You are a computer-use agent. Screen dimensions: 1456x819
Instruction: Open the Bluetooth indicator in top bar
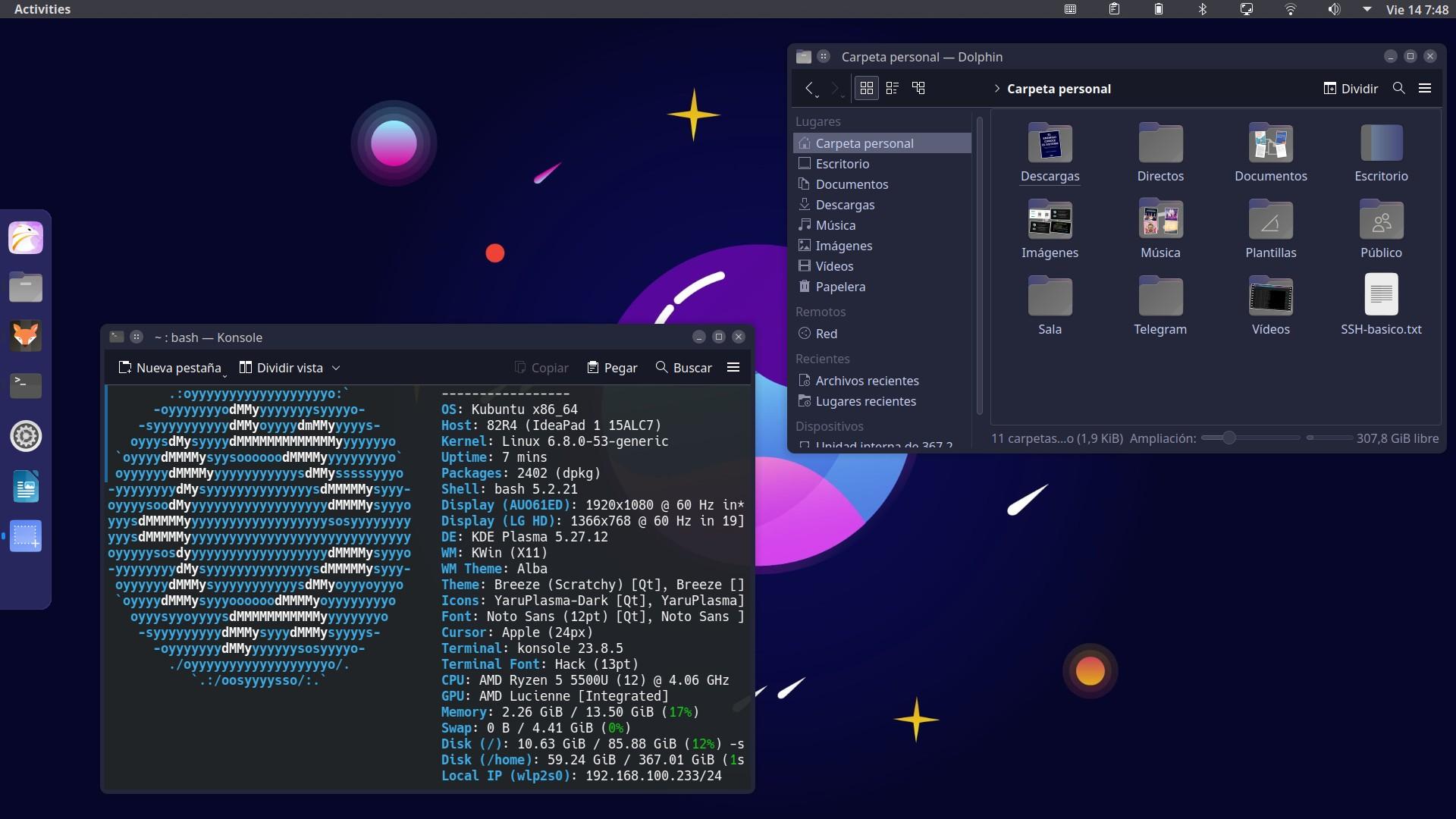click(x=1202, y=9)
